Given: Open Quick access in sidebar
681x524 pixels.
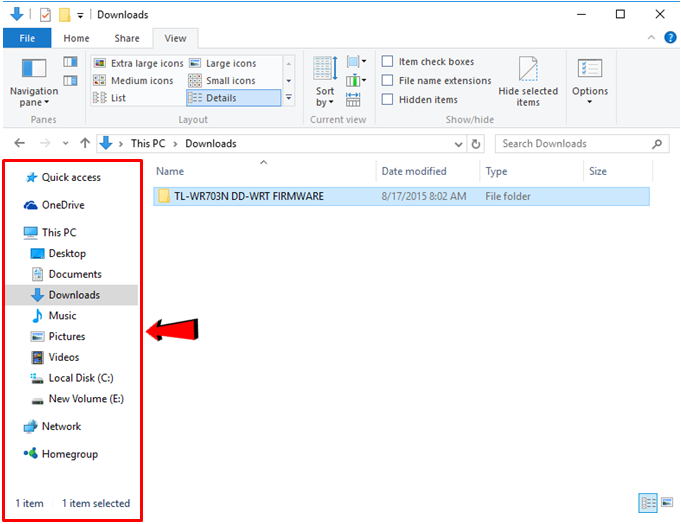Looking at the screenshot, I should (x=63, y=177).
